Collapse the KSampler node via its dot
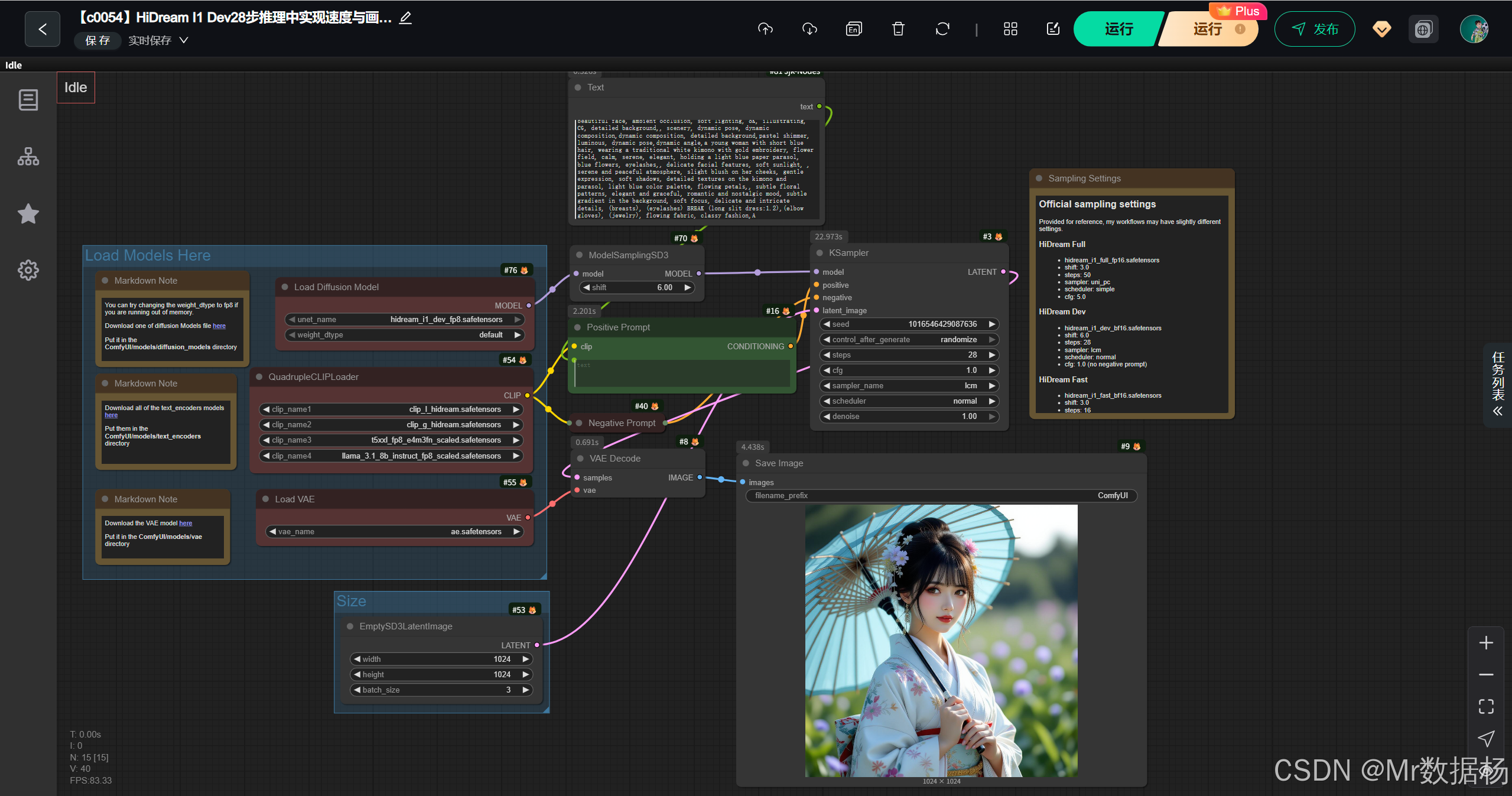The width and height of the screenshot is (1512, 796). coord(820,253)
